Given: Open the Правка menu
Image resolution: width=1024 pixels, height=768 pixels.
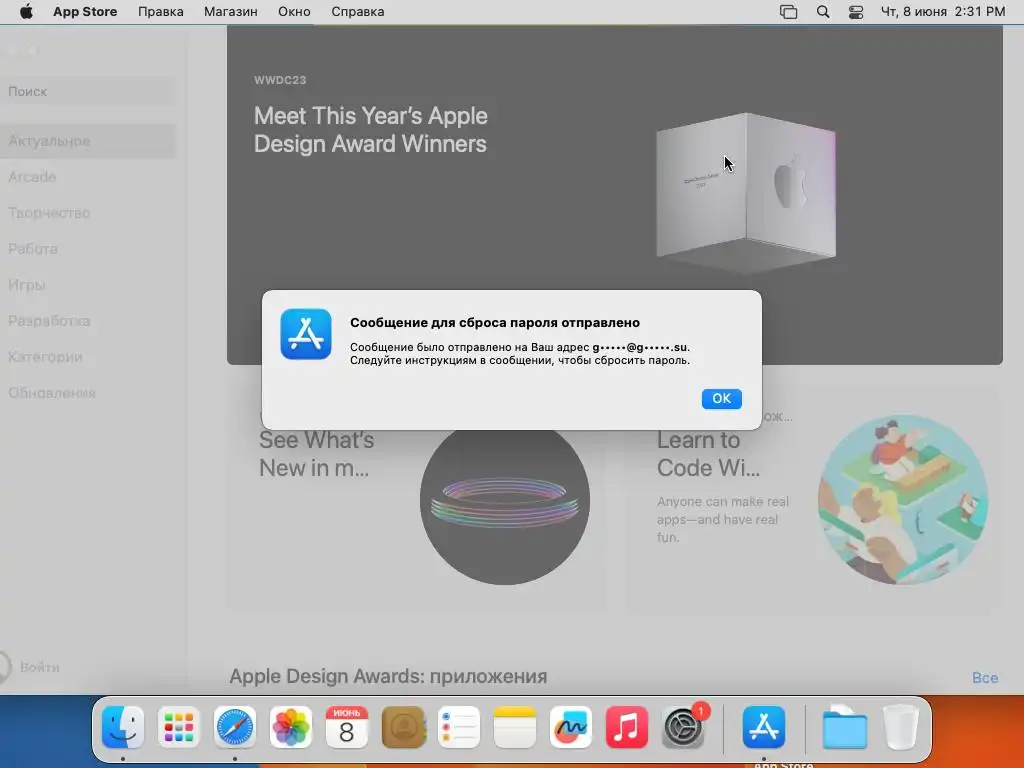Looking at the screenshot, I should pyautogui.click(x=161, y=12).
